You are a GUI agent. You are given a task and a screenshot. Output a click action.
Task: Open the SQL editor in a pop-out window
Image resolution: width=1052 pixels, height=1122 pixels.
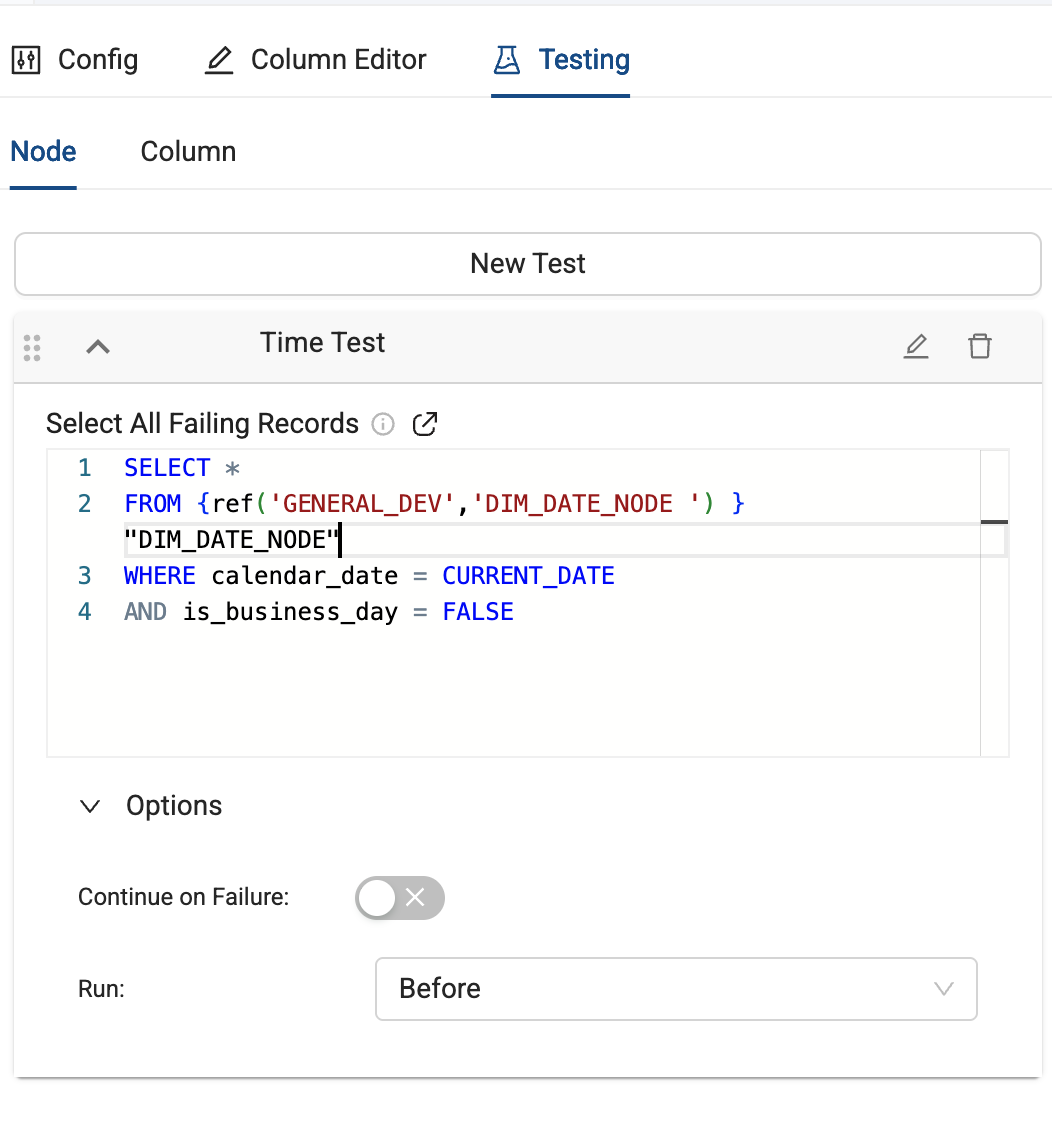click(x=425, y=424)
